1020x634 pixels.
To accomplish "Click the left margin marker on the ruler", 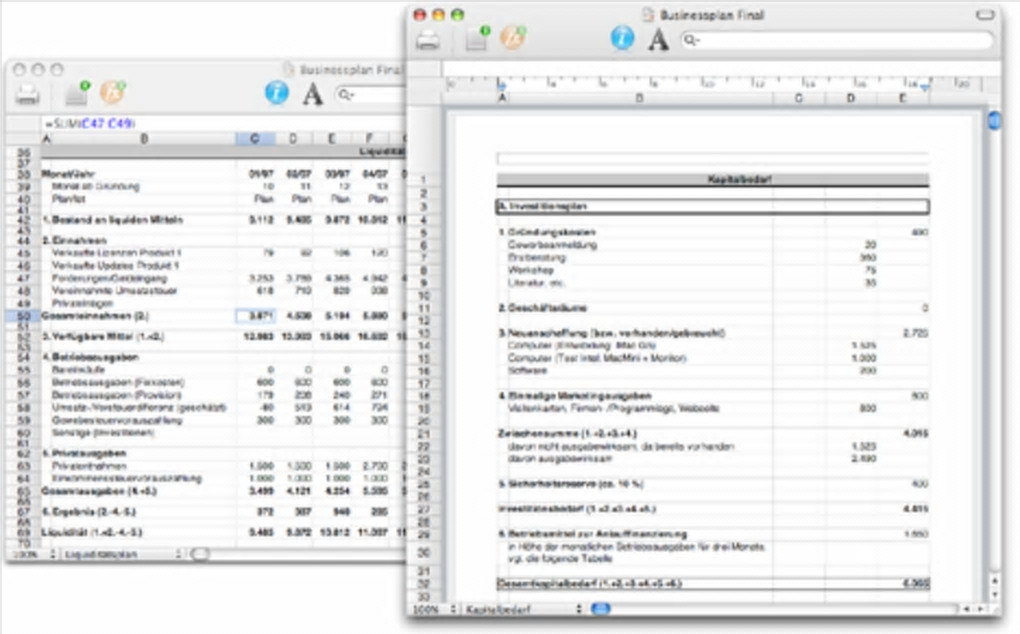I will tap(501, 85).
